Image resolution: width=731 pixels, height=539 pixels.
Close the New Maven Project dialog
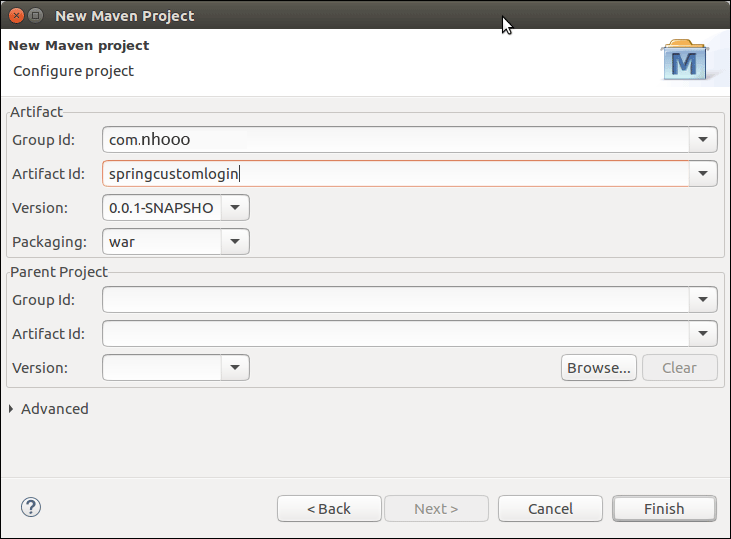tap(13, 15)
